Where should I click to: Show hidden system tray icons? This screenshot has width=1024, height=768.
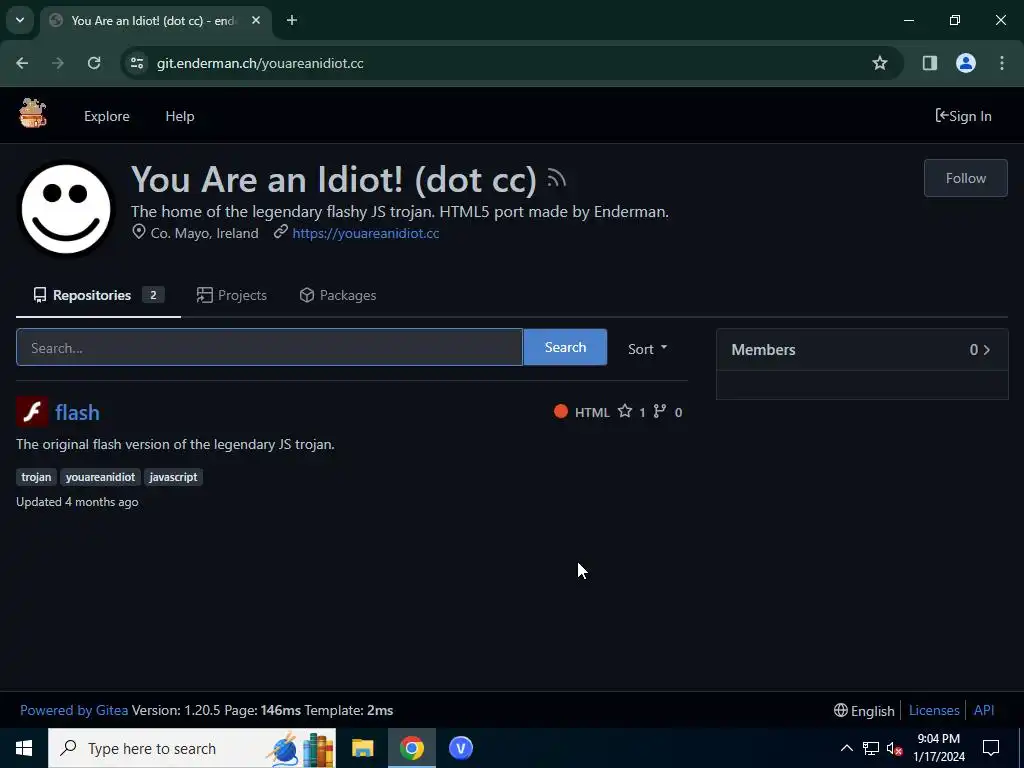point(846,748)
